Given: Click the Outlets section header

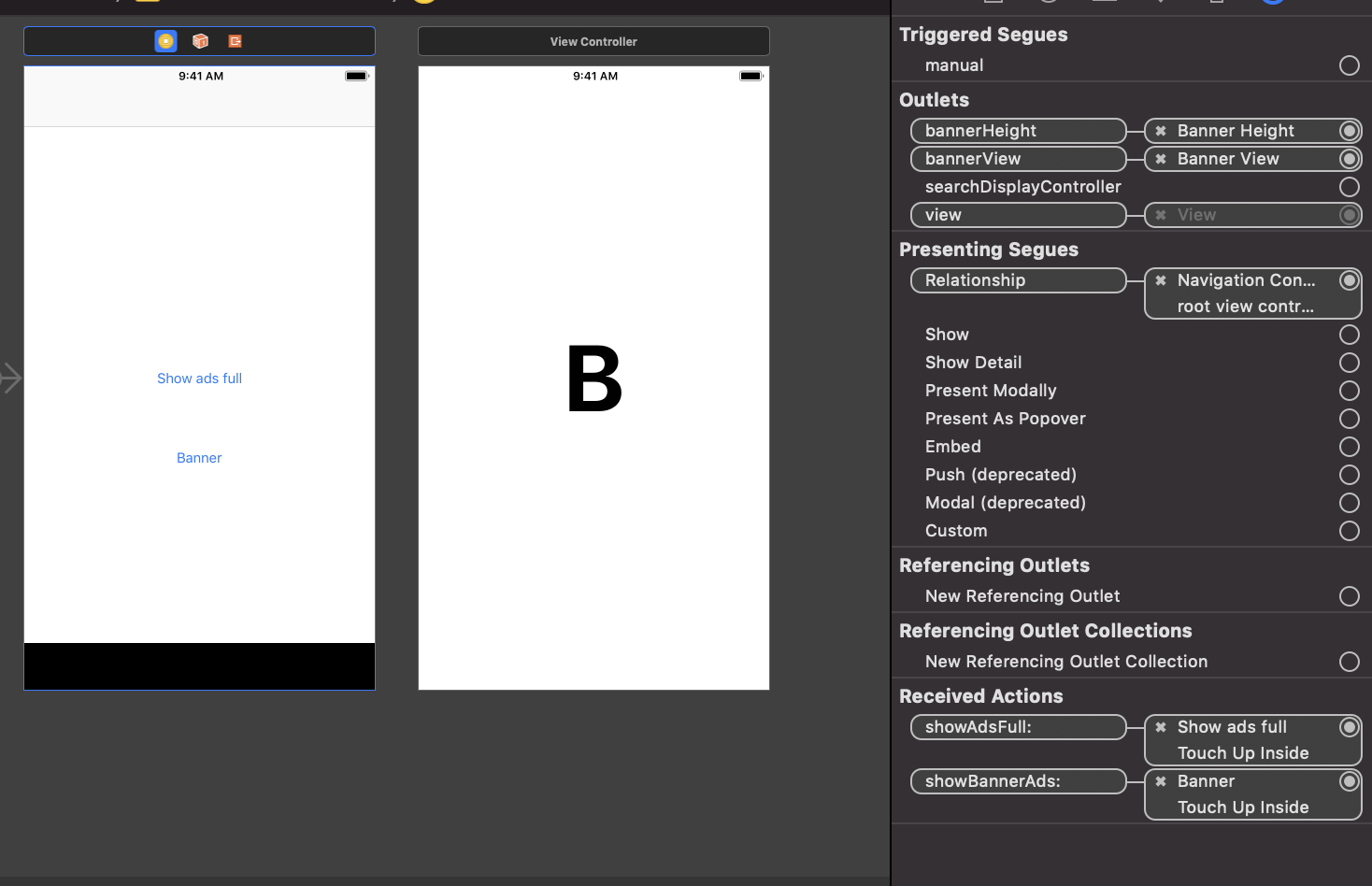Looking at the screenshot, I should point(934,100).
